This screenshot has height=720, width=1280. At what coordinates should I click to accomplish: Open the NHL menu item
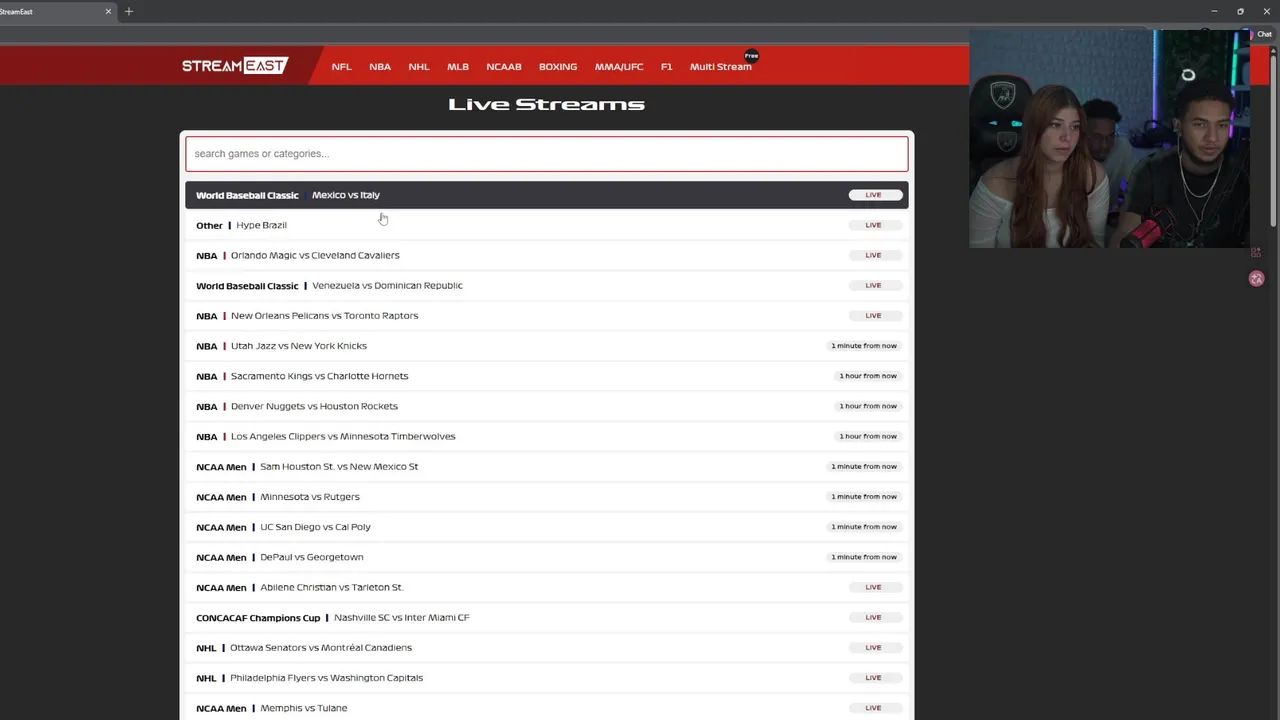[x=419, y=67]
